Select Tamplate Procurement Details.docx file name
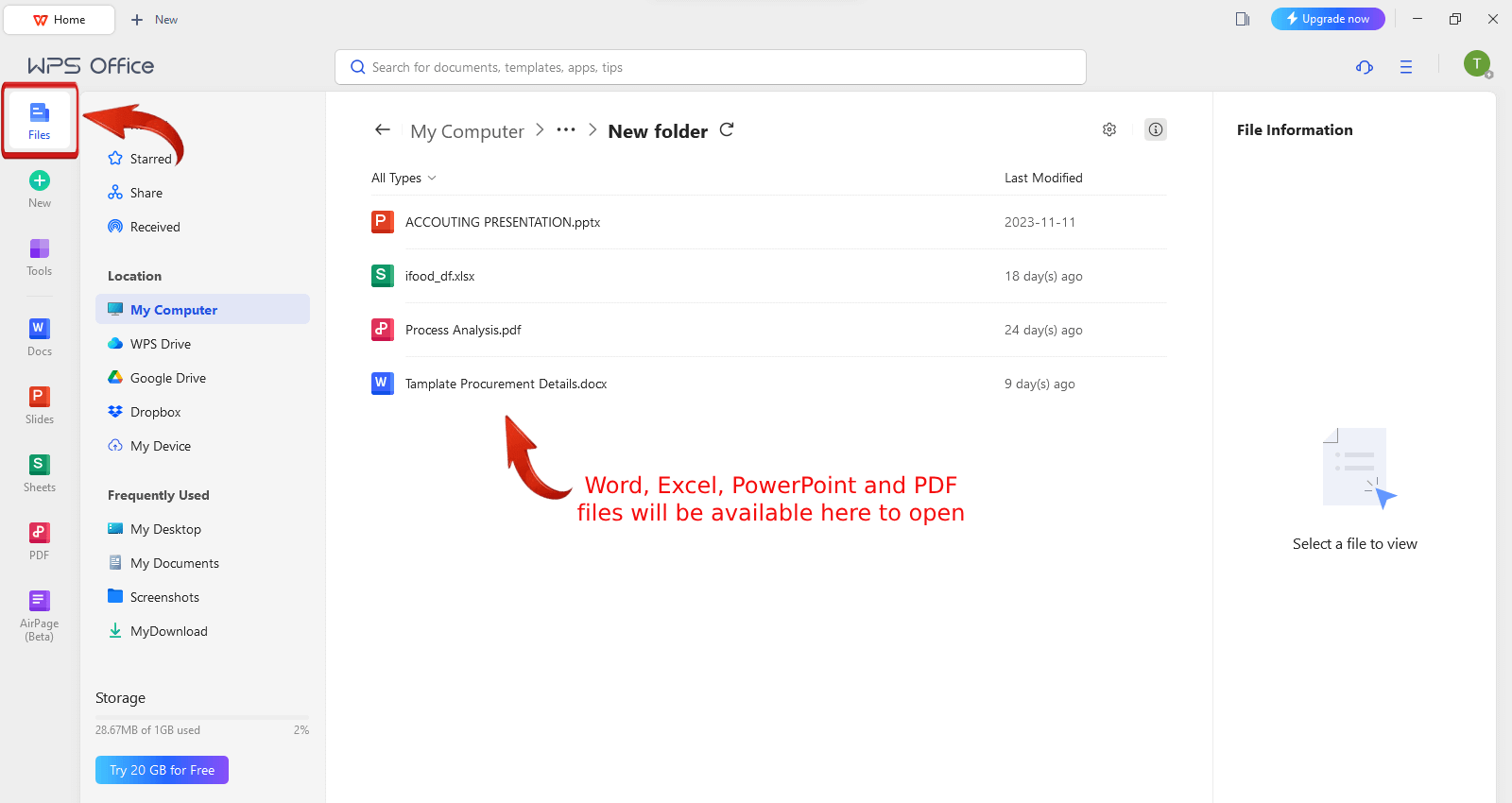This screenshot has width=1512, height=803. point(506,384)
